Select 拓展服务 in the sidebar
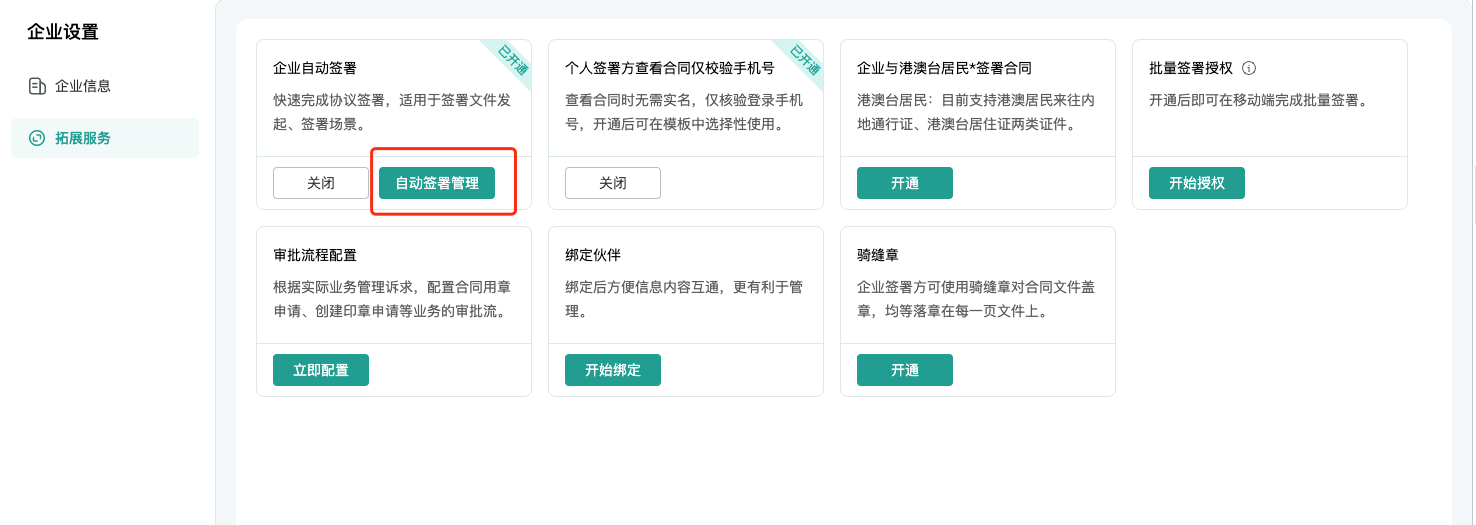This screenshot has width=1476, height=525. click(105, 138)
